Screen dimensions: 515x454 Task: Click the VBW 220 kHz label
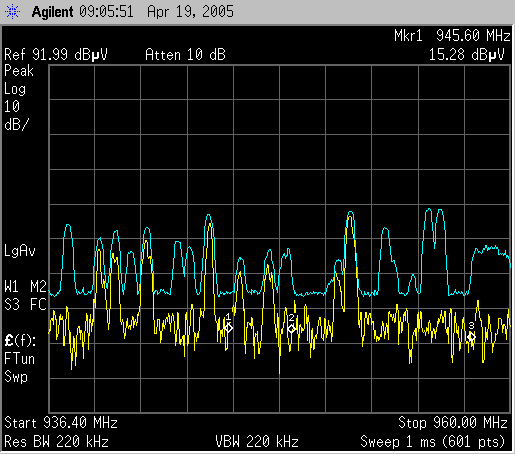coord(257,442)
